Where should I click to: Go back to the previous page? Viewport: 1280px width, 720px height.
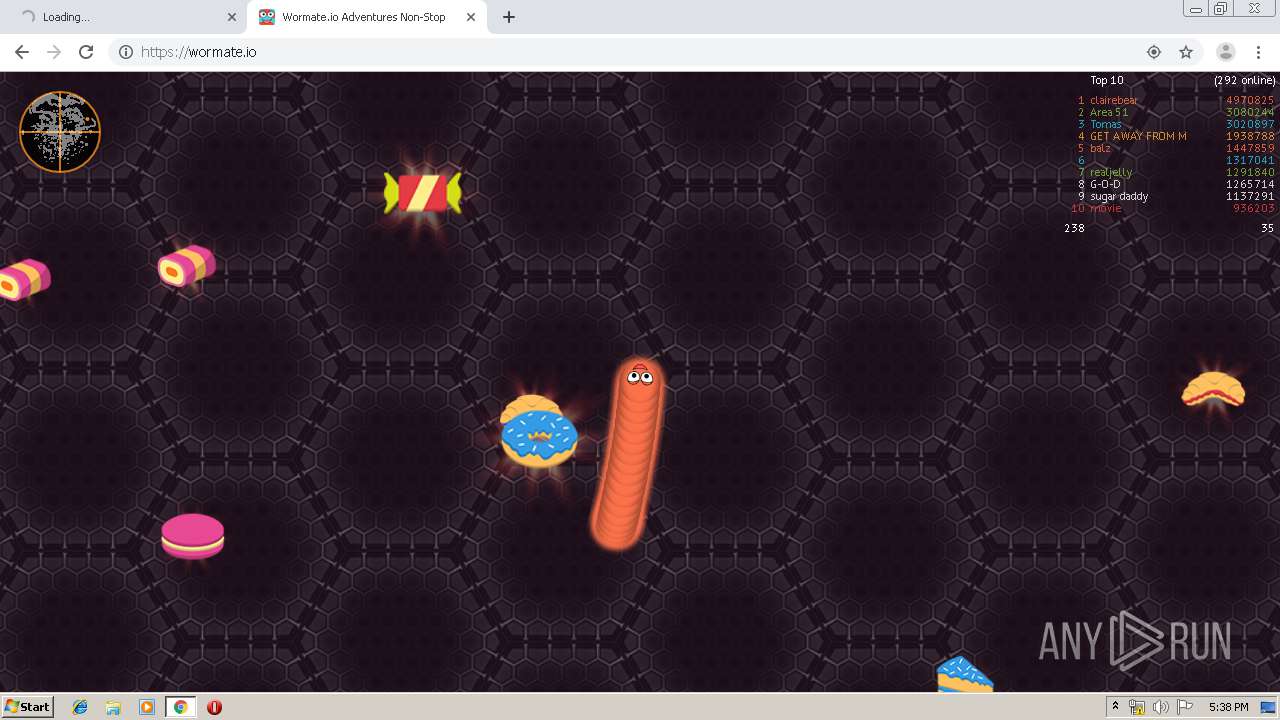tap(22, 52)
